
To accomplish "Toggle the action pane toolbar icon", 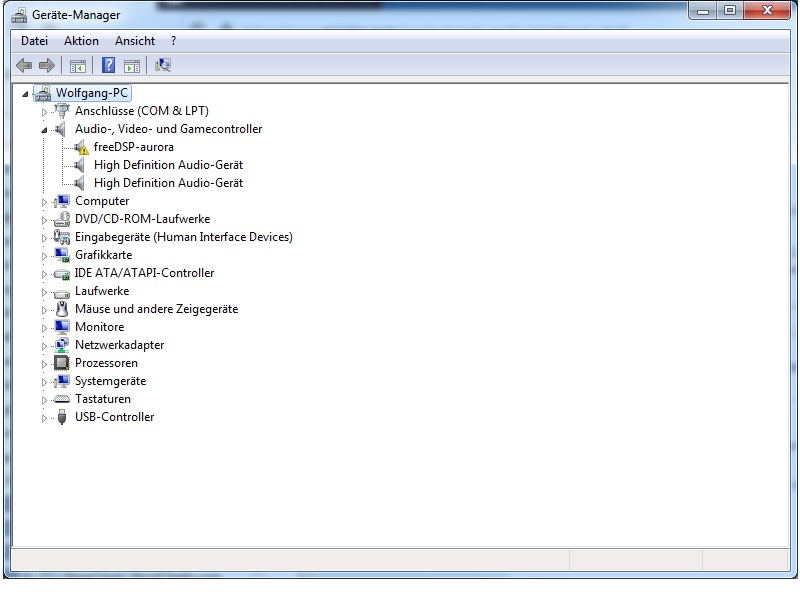I will pos(132,66).
